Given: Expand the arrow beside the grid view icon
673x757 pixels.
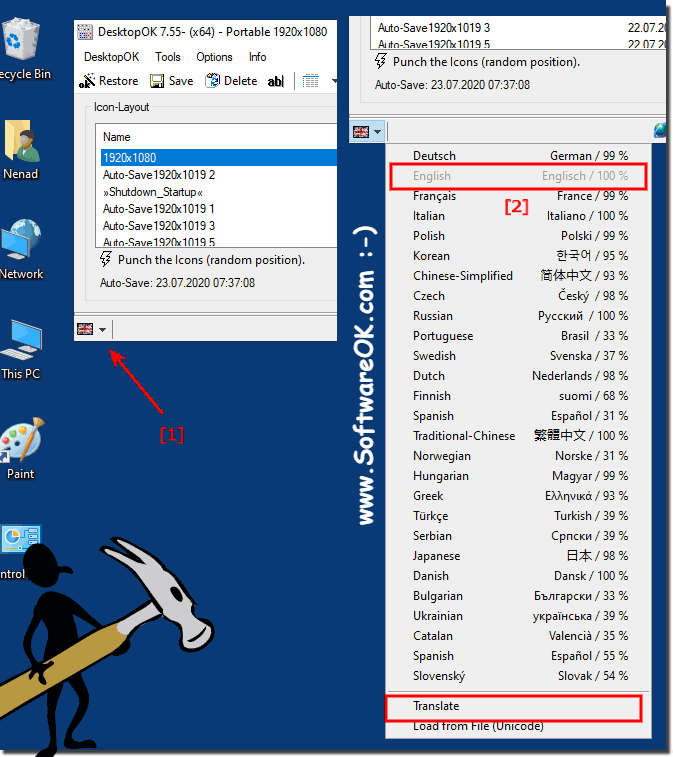Looking at the screenshot, I should pos(334,81).
